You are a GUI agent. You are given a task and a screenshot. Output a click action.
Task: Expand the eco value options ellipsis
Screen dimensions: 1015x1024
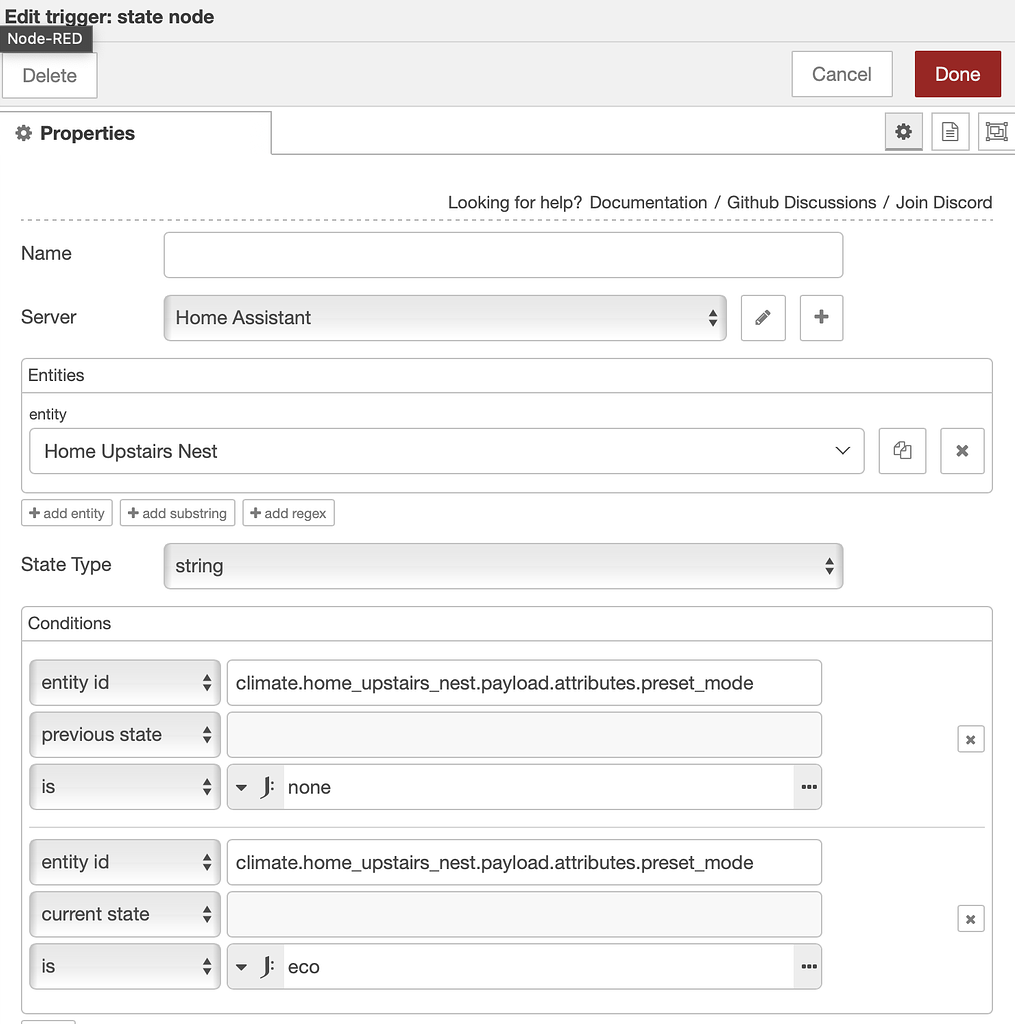click(x=809, y=967)
